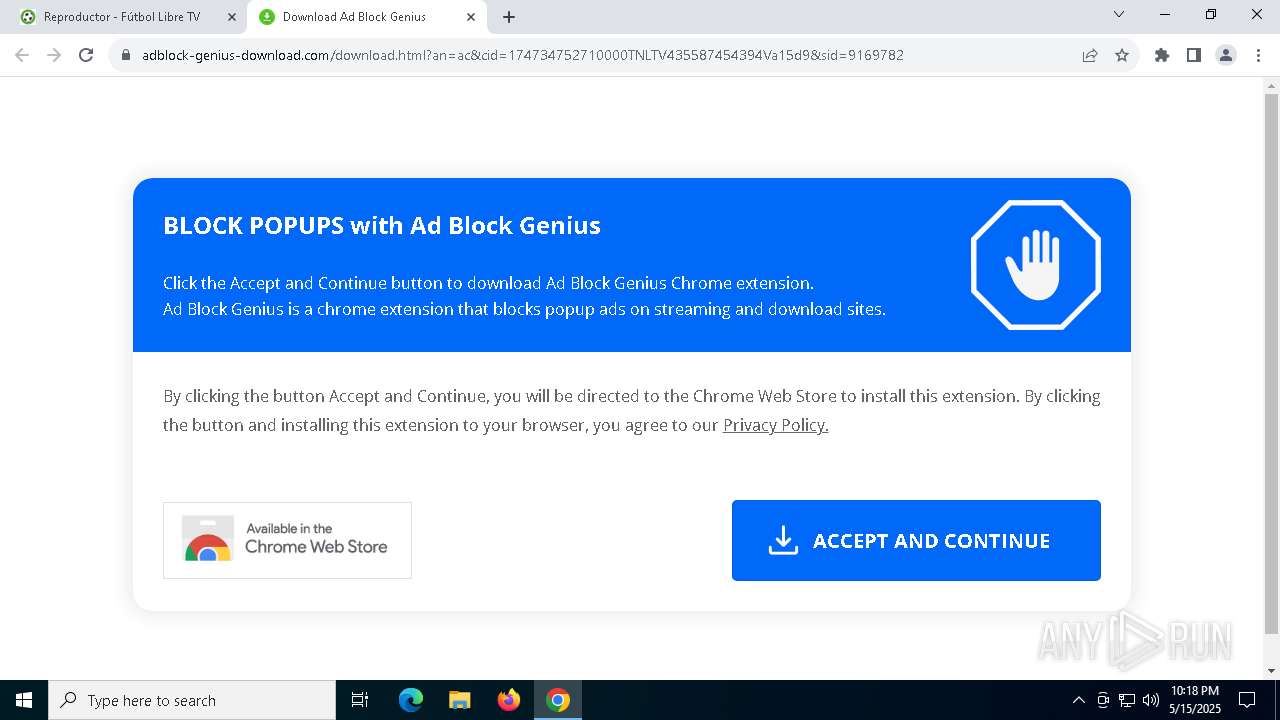1280x720 pixels.
Task: Click the stop-hand octagon logo
Action: 1036,265
